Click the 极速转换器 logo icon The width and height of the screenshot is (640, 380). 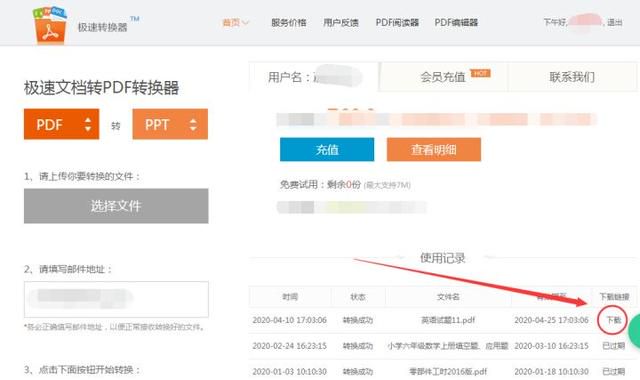pyautogui.click(x=49, y=25)
